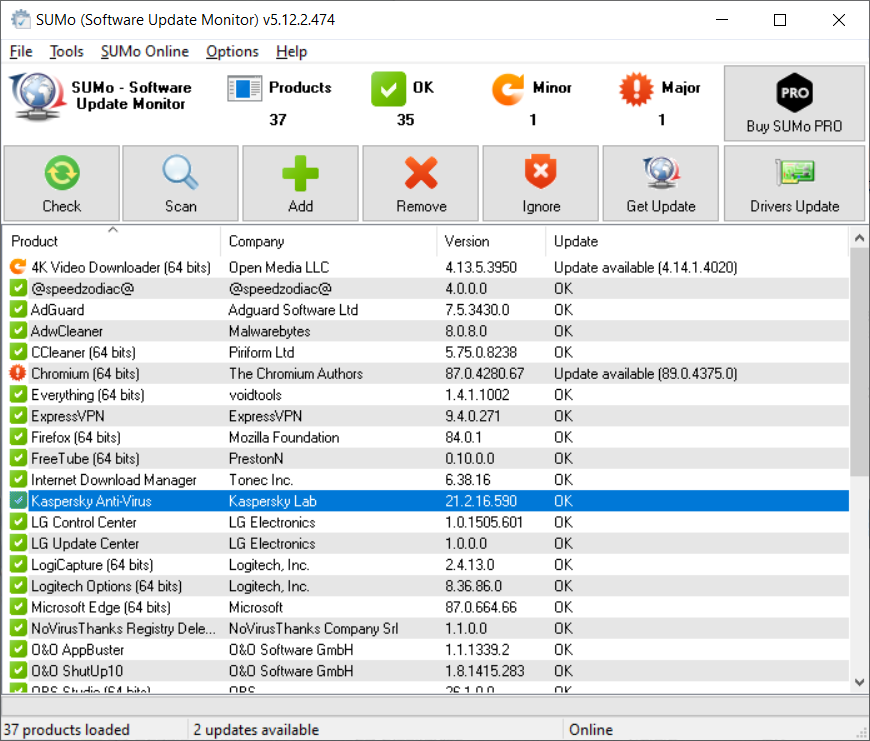The width and height of the screenshot is (870, 741).
Task: Open the Tools menu
Action: click(x=67, y=52)
